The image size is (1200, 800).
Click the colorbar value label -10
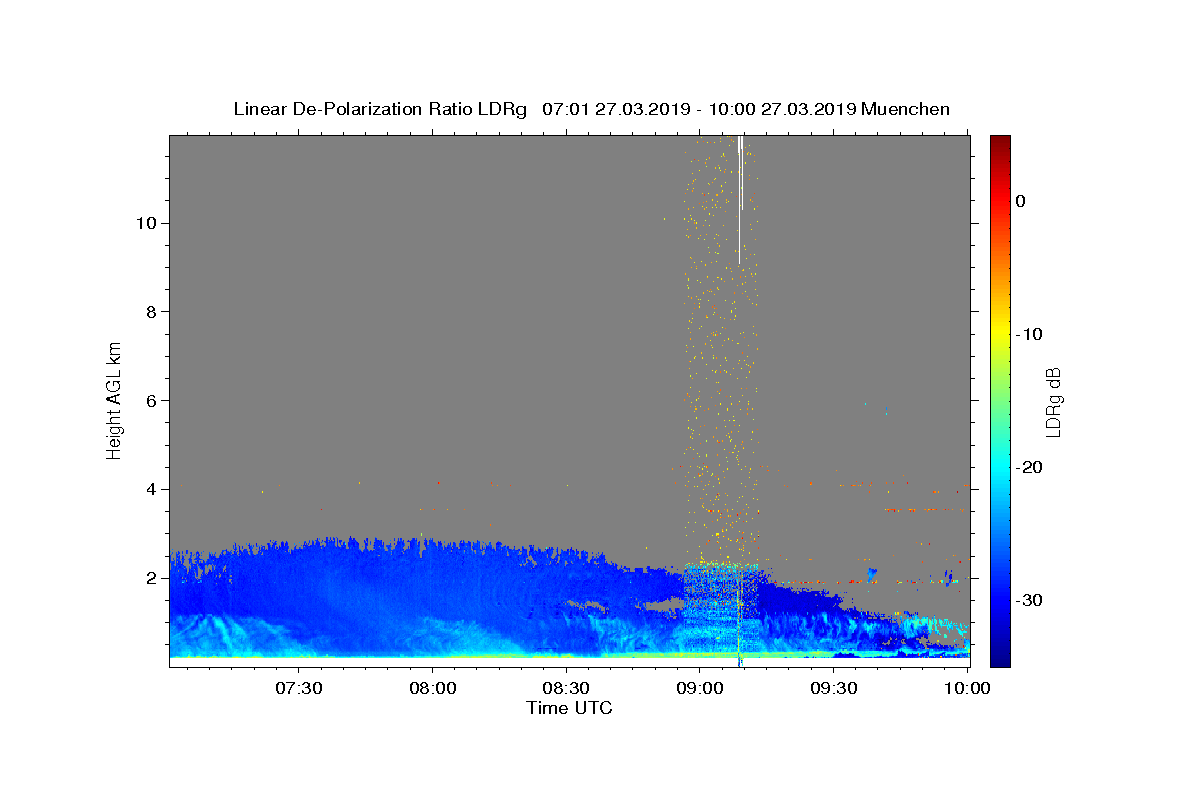point(1029,334)
